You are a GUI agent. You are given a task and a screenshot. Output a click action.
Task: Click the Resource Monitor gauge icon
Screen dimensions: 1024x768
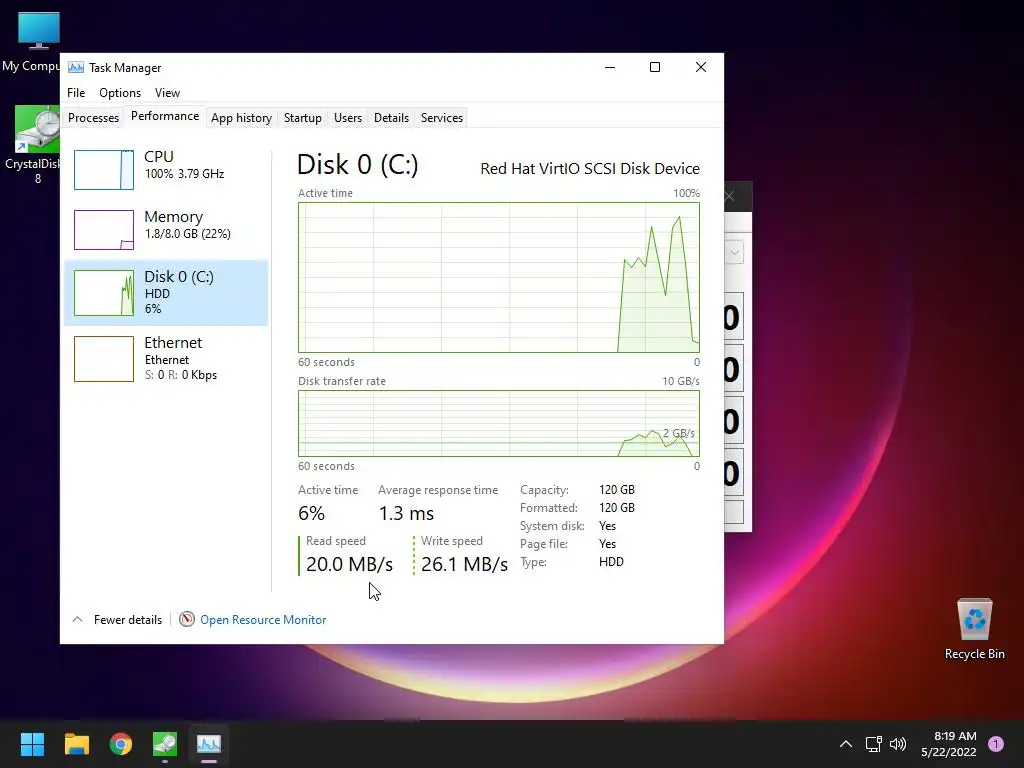tap(187, 619)
